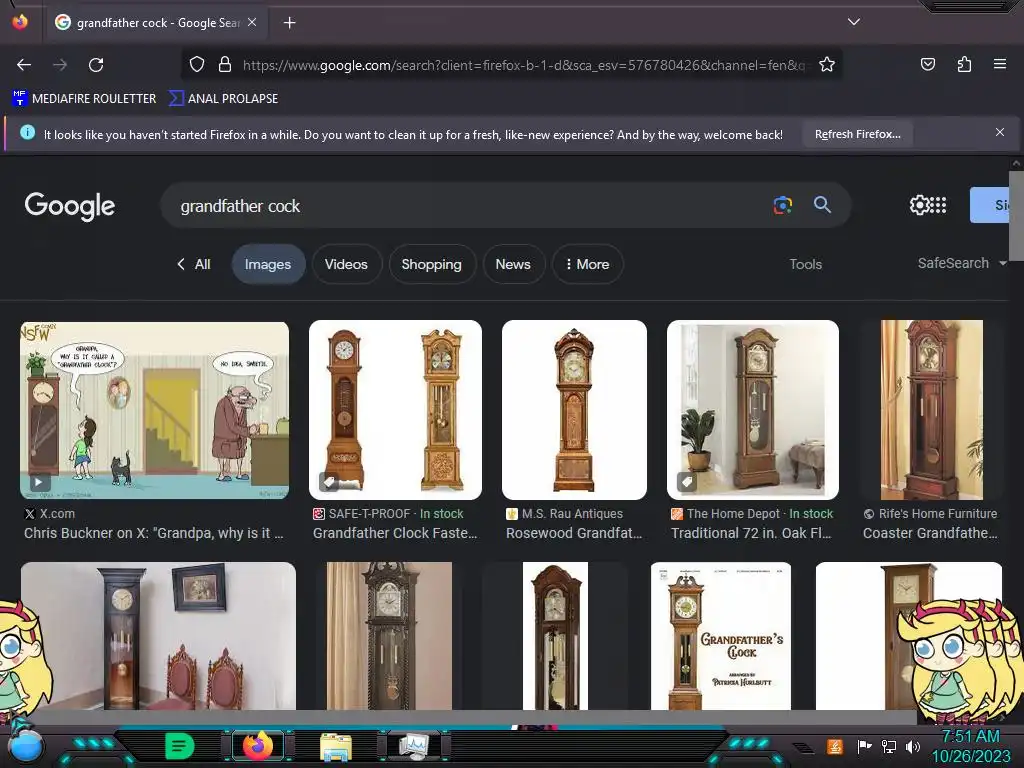The height and width of the screenshot is (768, 1024).
Task: Click the play badge on cartoon thumbnail
Action: pos(39,483)
